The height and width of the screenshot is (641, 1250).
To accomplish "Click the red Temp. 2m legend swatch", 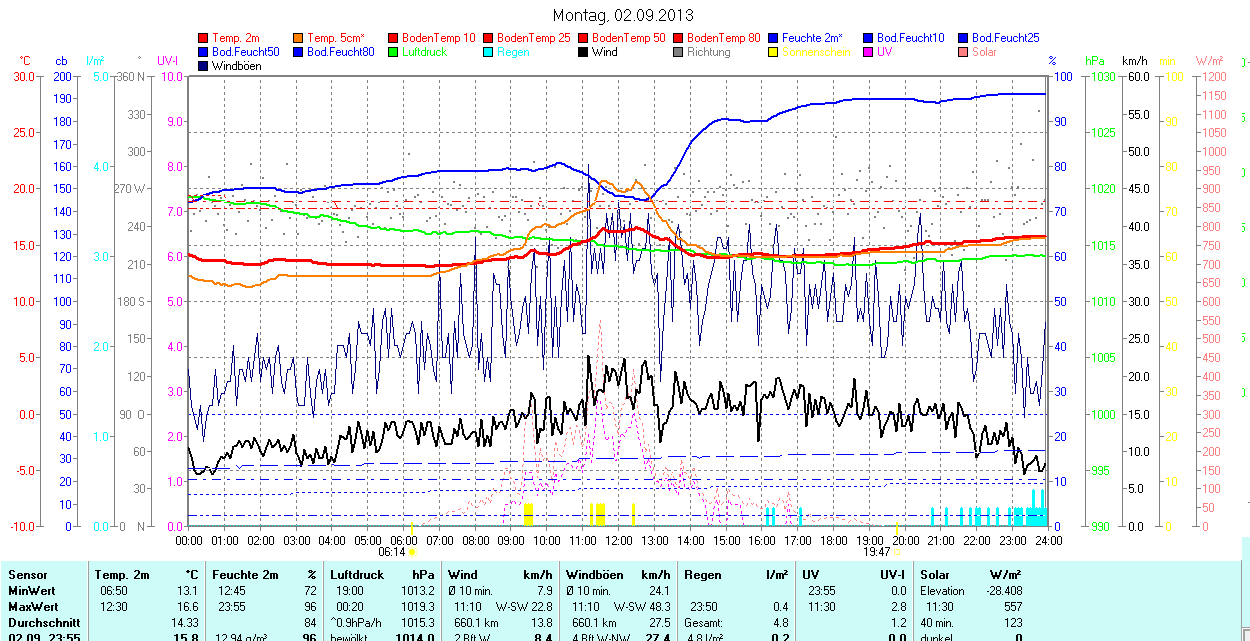I will [204, 38].
